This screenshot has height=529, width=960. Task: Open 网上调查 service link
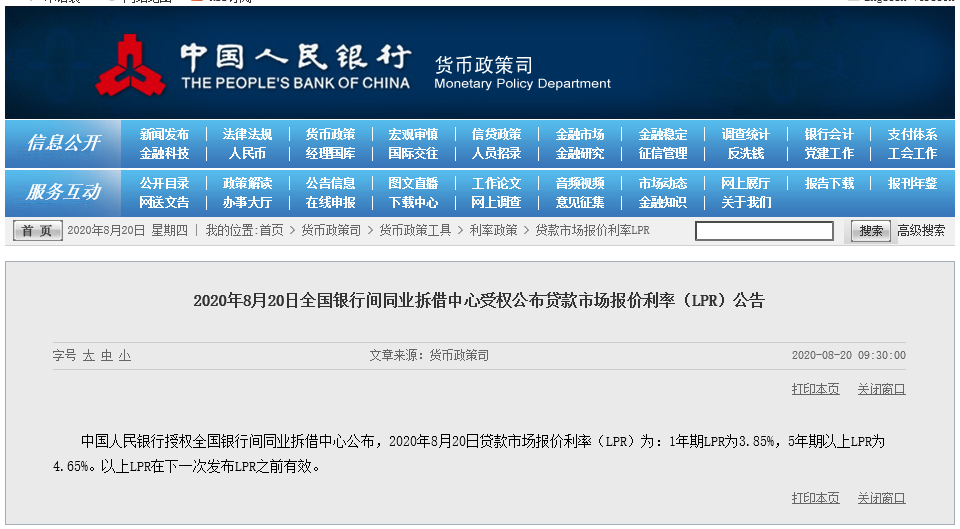tap(497, 202)
